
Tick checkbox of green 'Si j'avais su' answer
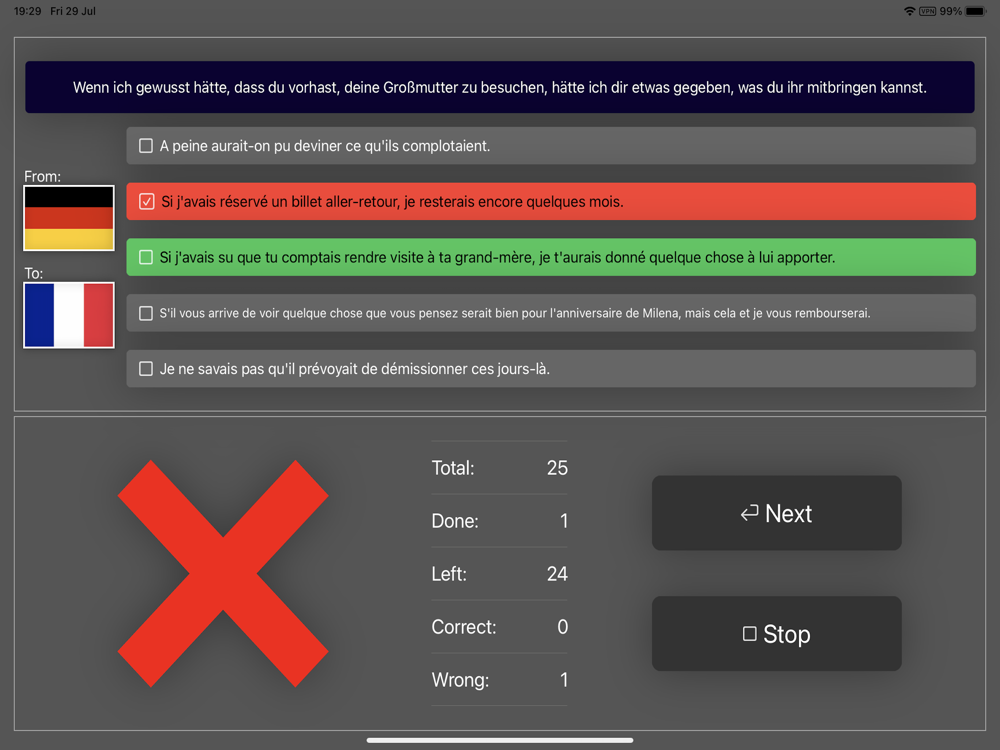pos(146,257)
